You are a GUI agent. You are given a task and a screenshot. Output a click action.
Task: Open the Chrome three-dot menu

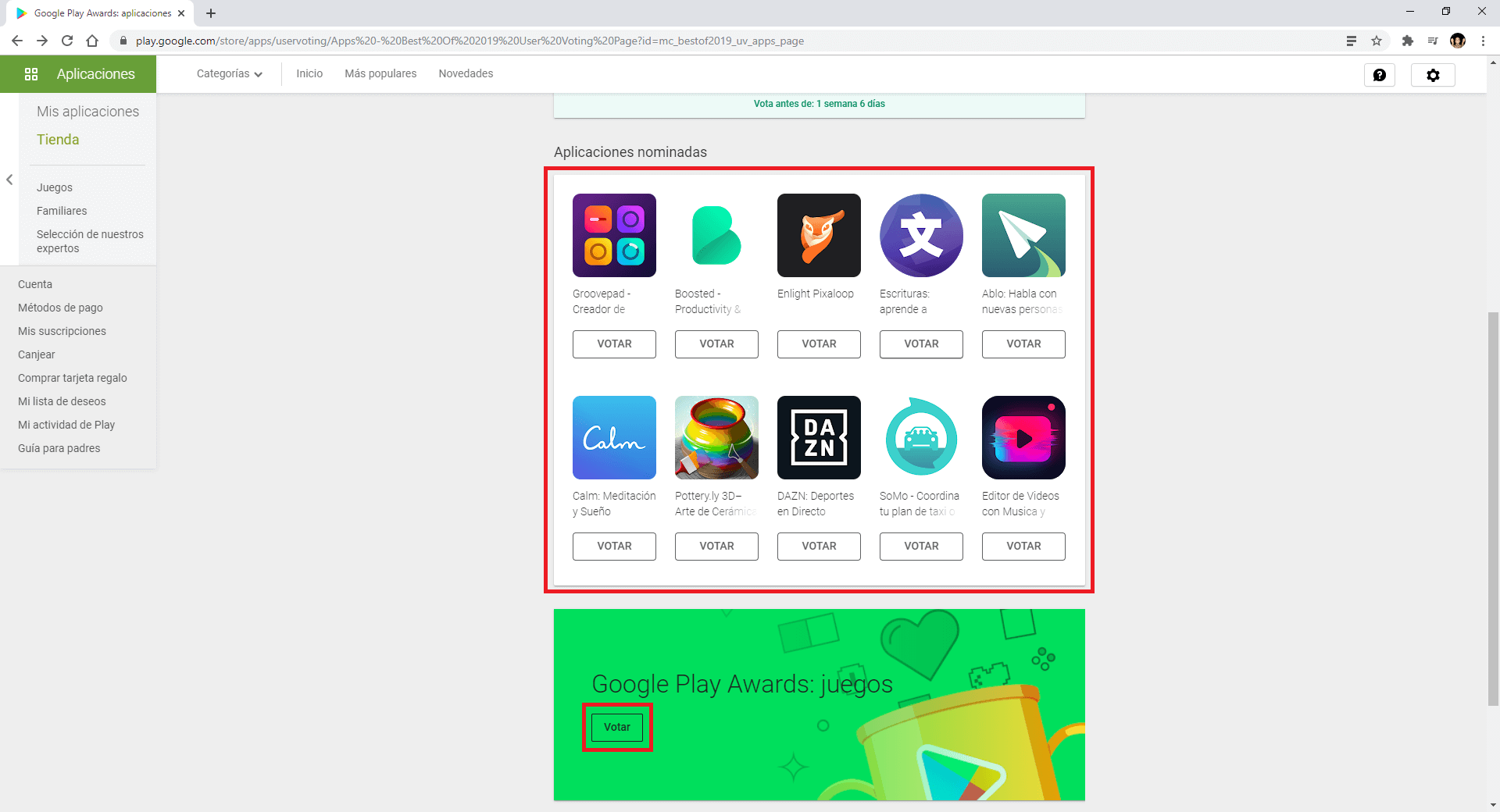point(1483,41)
